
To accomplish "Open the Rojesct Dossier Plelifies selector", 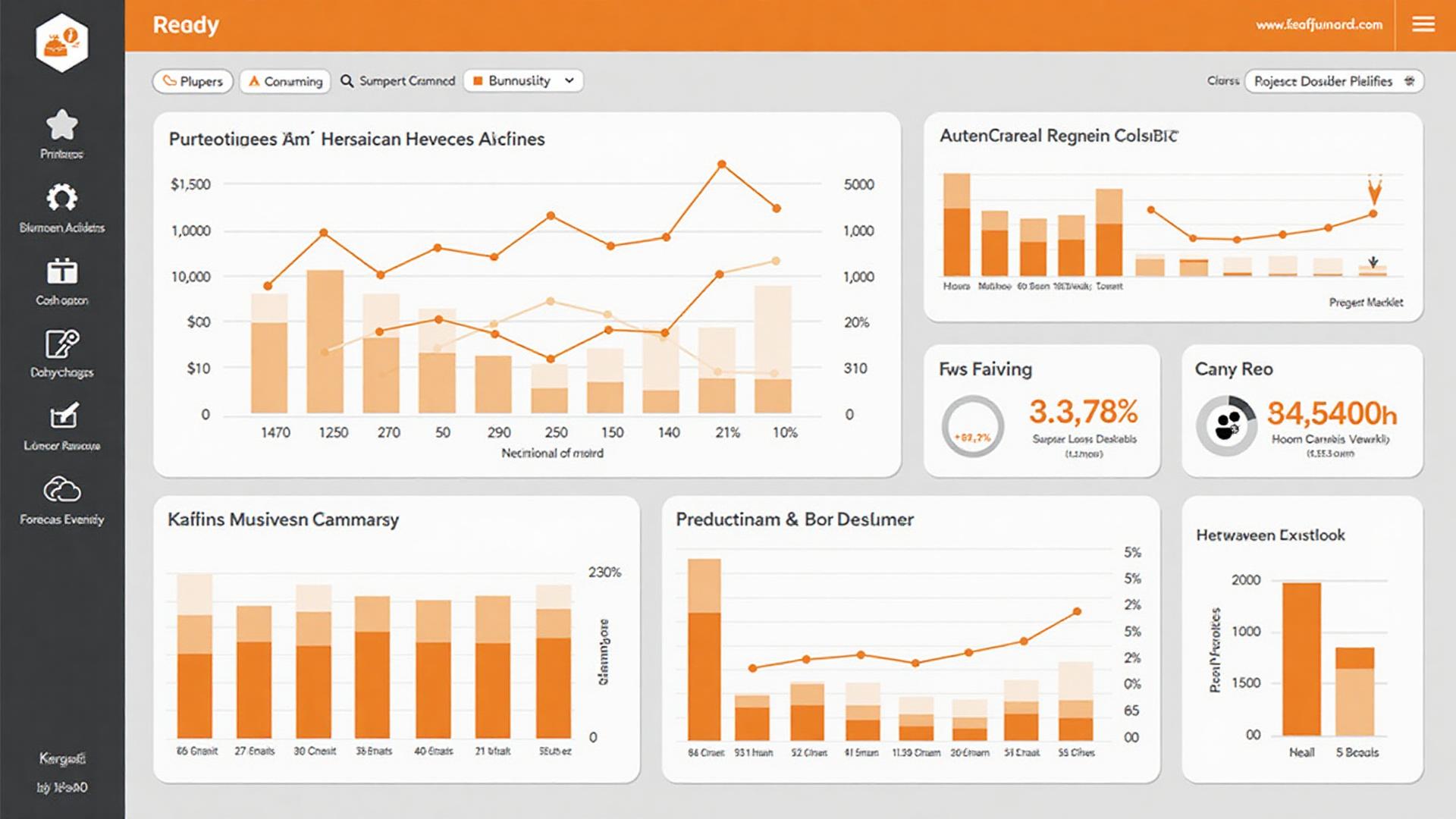I will coord(1334,81).
